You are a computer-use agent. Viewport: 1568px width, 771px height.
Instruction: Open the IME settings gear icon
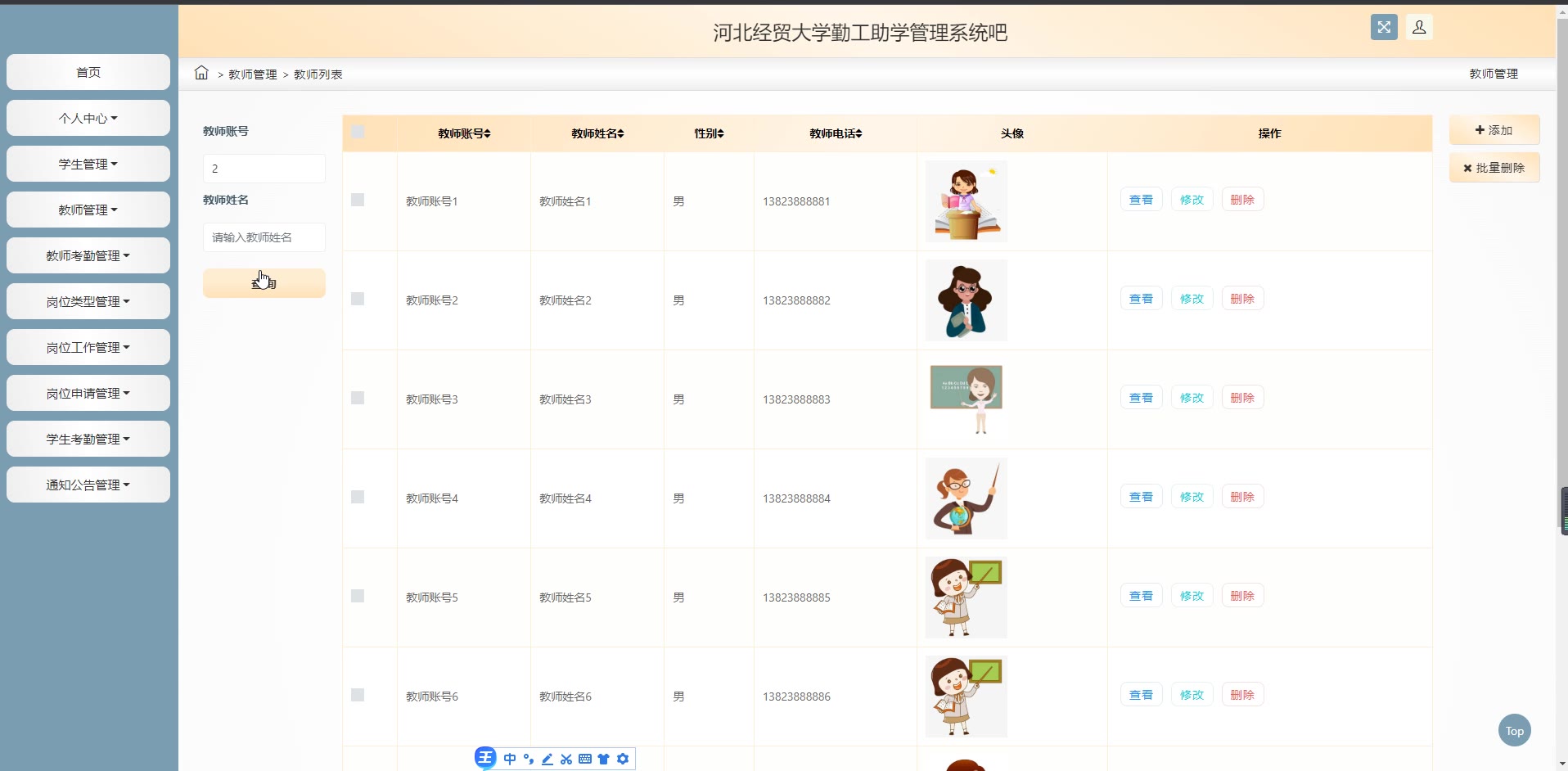[623, 759]
